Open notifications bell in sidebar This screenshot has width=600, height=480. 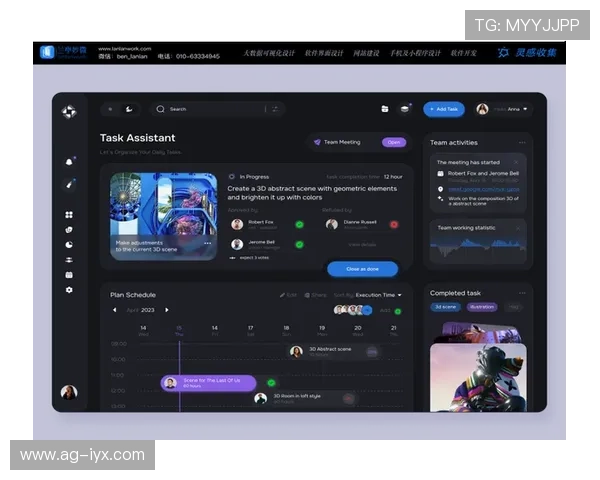pyautogui.click(x=69, y=161)
